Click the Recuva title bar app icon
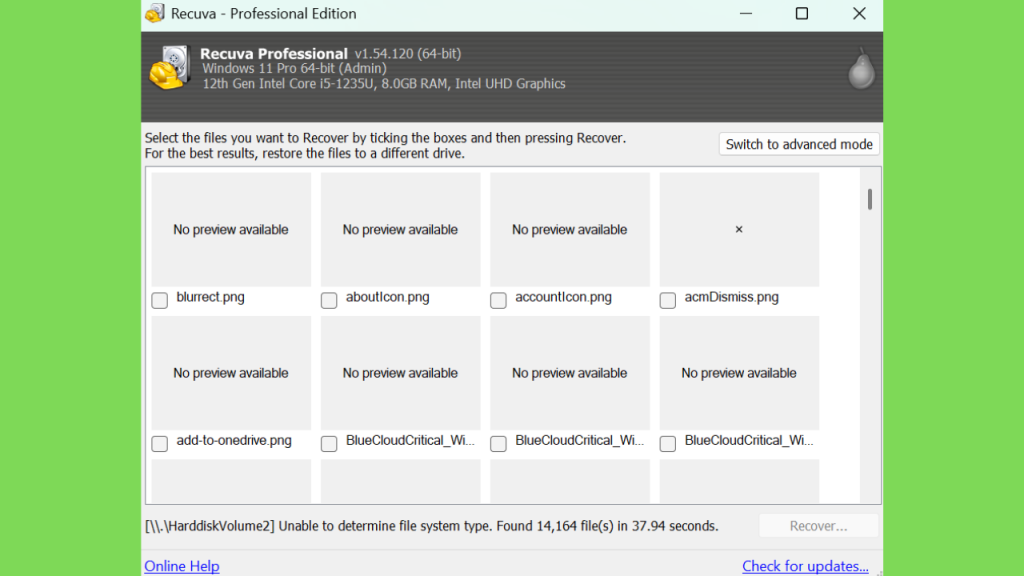1024x576 pixels. [x=155, y=13]
